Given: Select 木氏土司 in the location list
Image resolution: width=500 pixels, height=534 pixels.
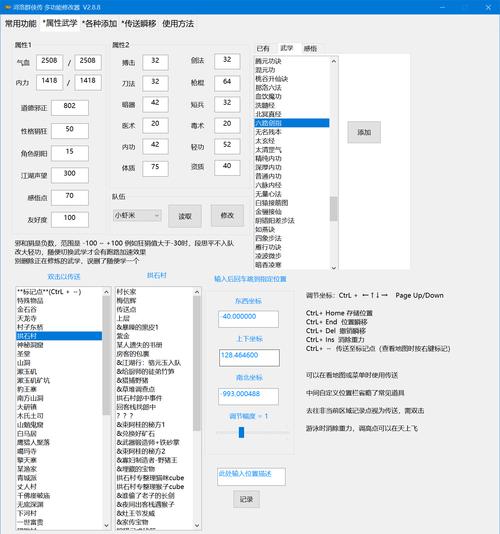Looking at the screenshot, I should pos(59,416).
